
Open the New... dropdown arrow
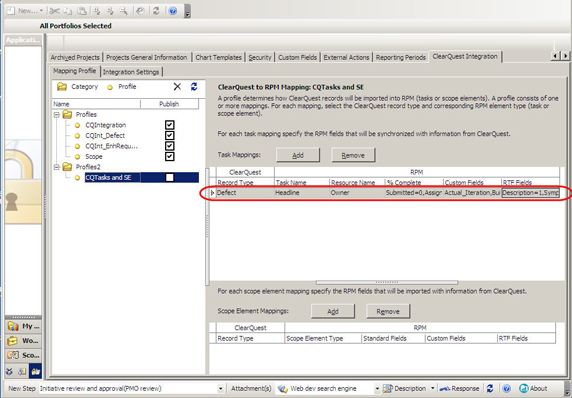pos(41,11)
